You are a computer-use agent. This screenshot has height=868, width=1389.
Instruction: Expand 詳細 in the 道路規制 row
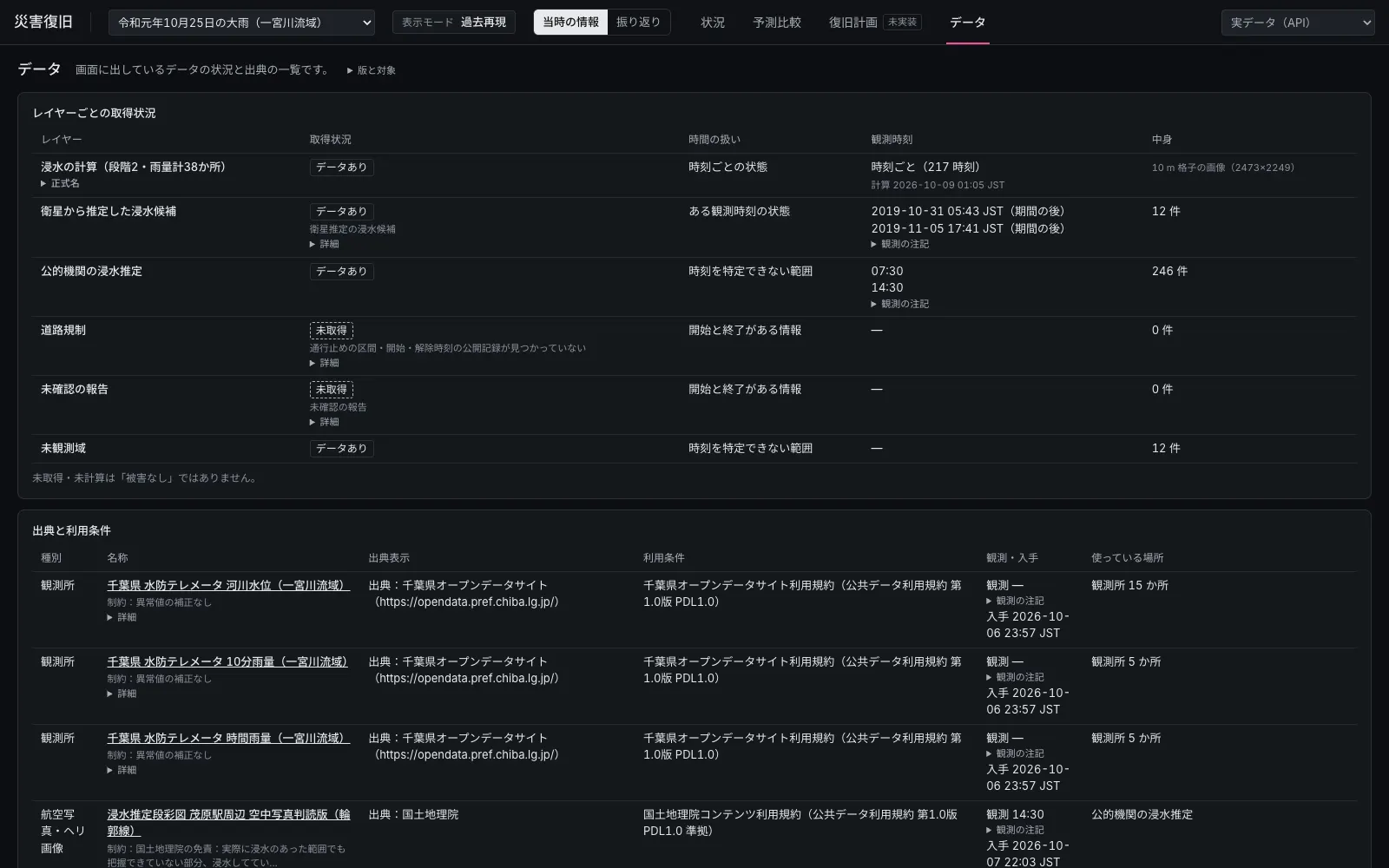[x=325, y=364]
